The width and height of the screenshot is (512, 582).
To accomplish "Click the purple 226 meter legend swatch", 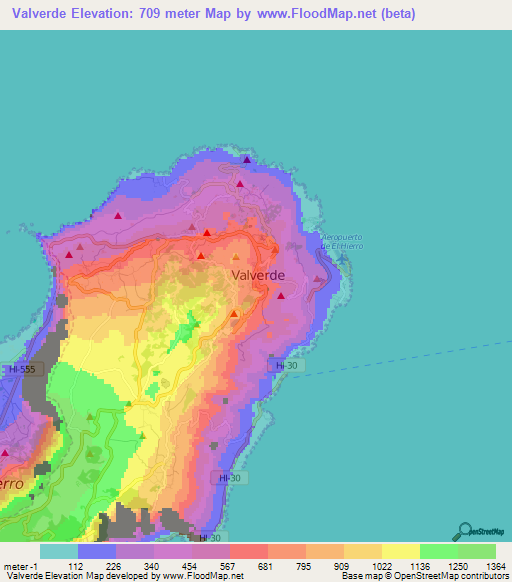I will (x=135, y=551).
